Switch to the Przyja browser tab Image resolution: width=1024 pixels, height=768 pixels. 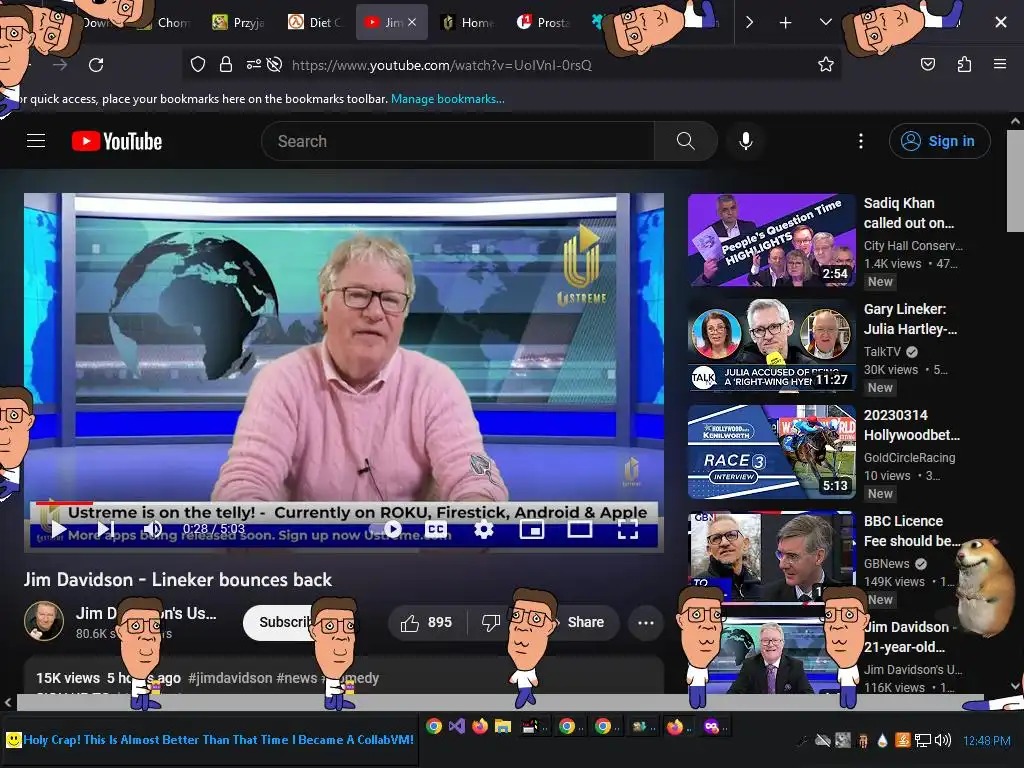coord(239,22)
